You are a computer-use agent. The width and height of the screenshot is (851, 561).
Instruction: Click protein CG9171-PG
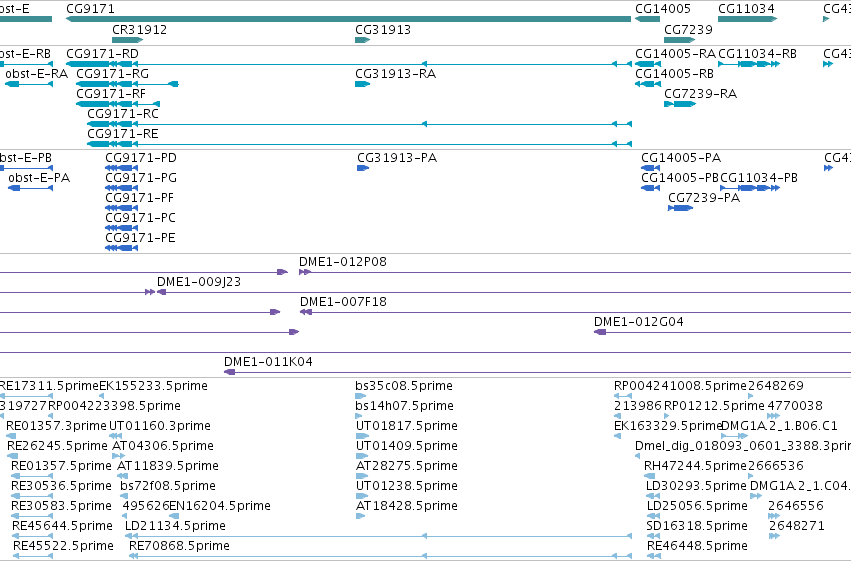[x=141, y=178]
